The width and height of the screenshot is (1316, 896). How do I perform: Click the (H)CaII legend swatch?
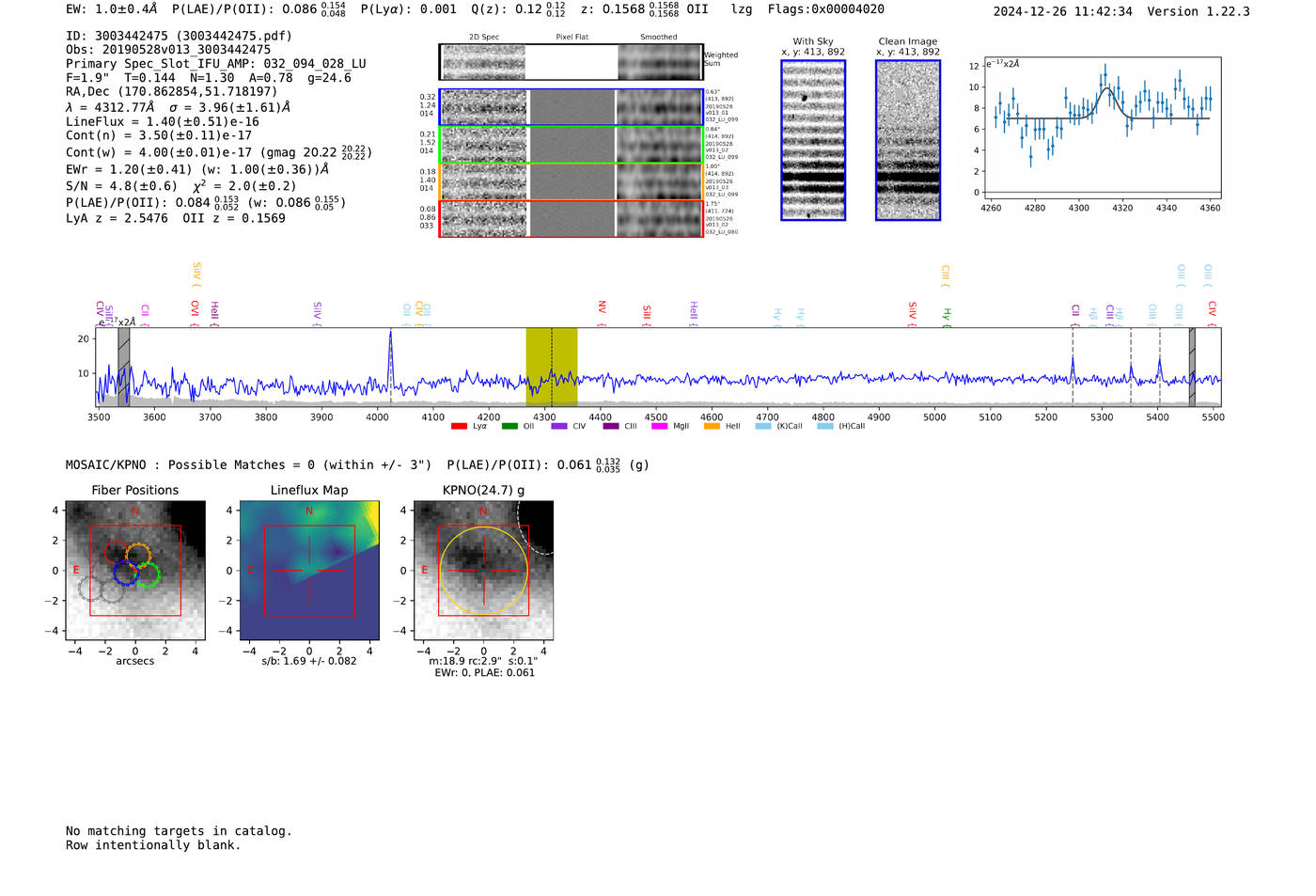click(825, 426)
